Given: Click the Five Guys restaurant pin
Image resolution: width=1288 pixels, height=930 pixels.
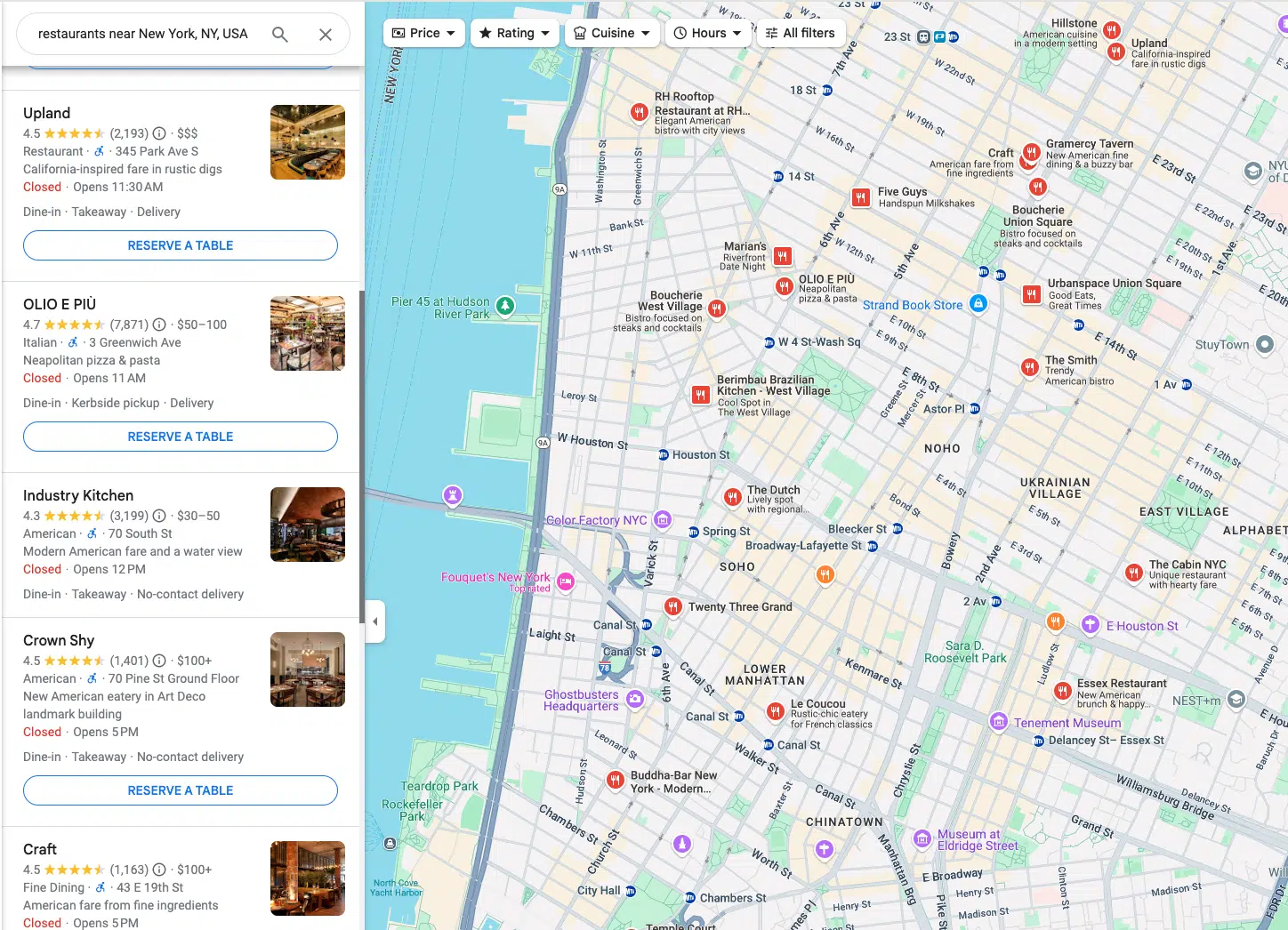Looking at the screenshot, I should pyautogui.click(x=860, y=197).
